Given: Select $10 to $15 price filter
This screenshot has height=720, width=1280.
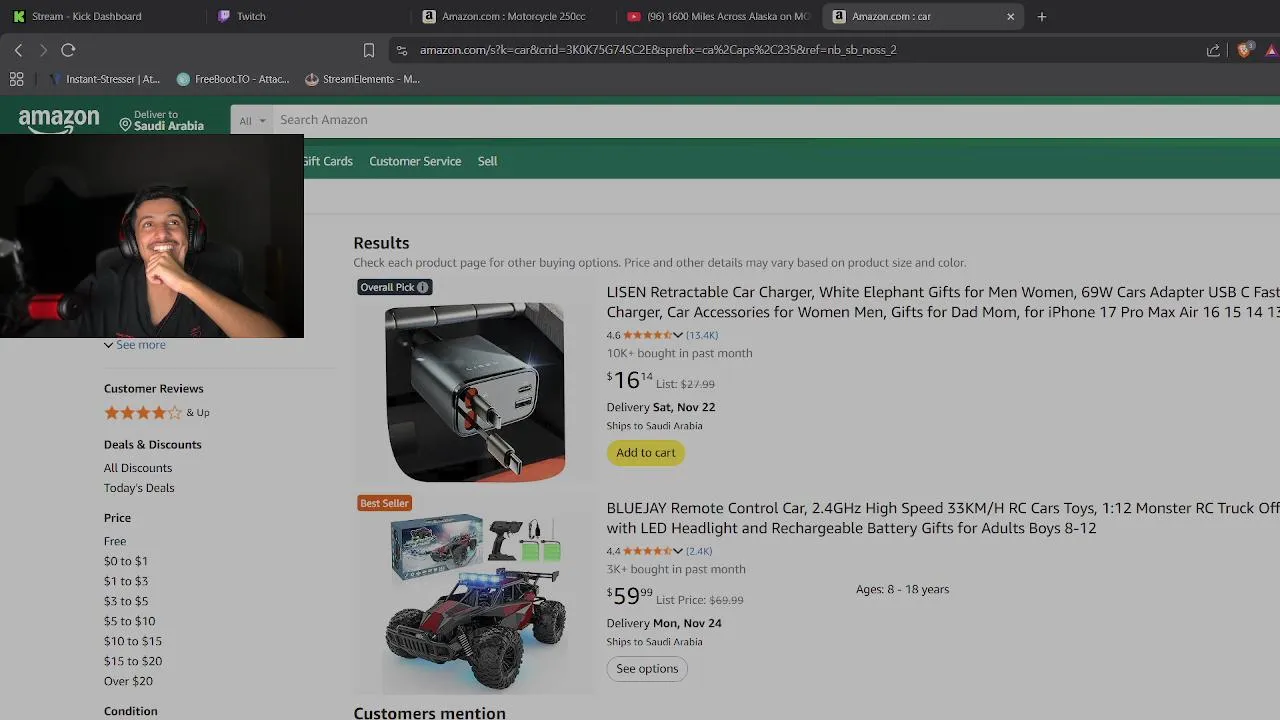Looking at the screenshot, I should coord(133,641).
